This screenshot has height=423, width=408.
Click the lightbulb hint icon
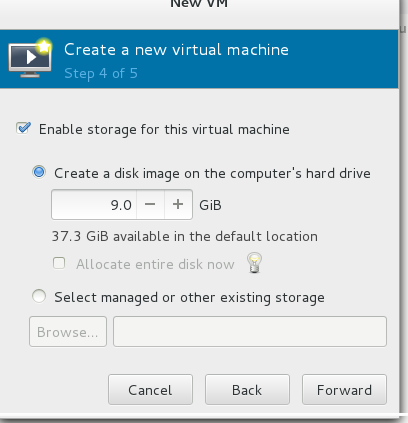click(254, 263)
